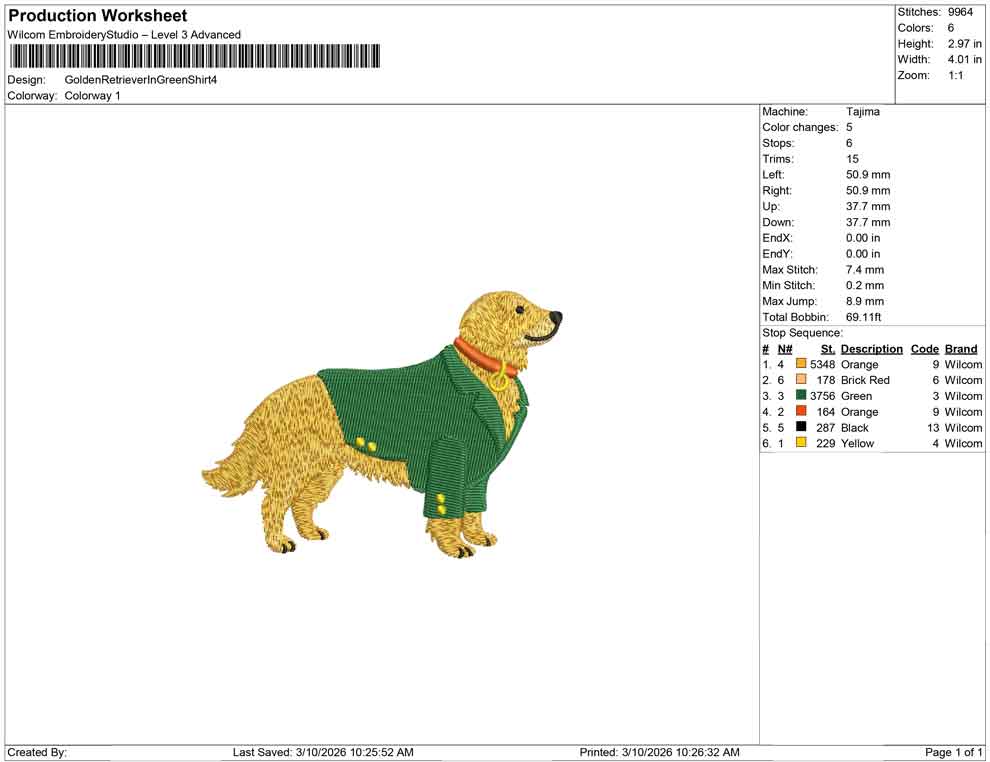Click the St. column header
This screenshot has width=990, height=762.
tap(827, 348)
